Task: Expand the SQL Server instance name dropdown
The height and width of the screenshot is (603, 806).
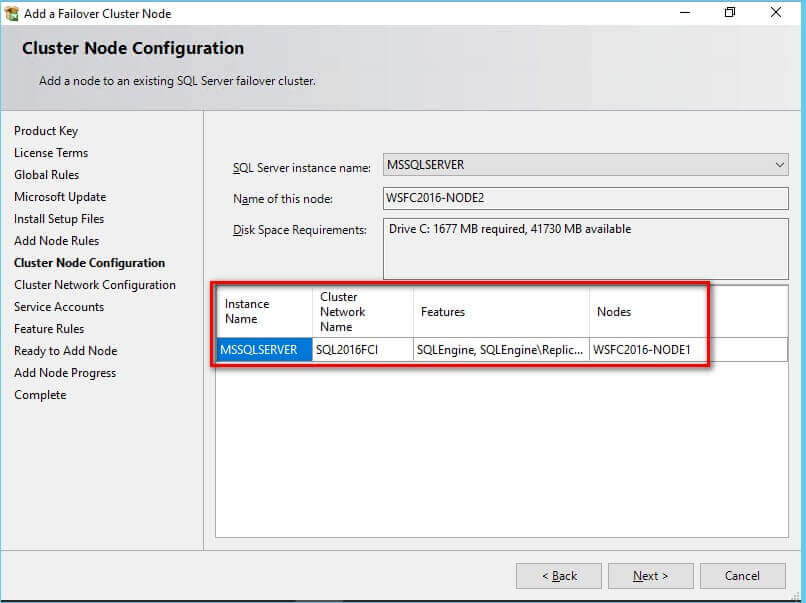Action: coord(779,165)
